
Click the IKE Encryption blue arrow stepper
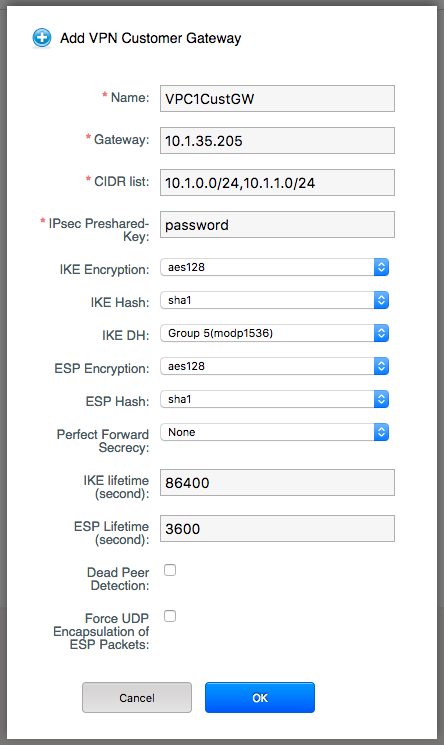[381, 267]
